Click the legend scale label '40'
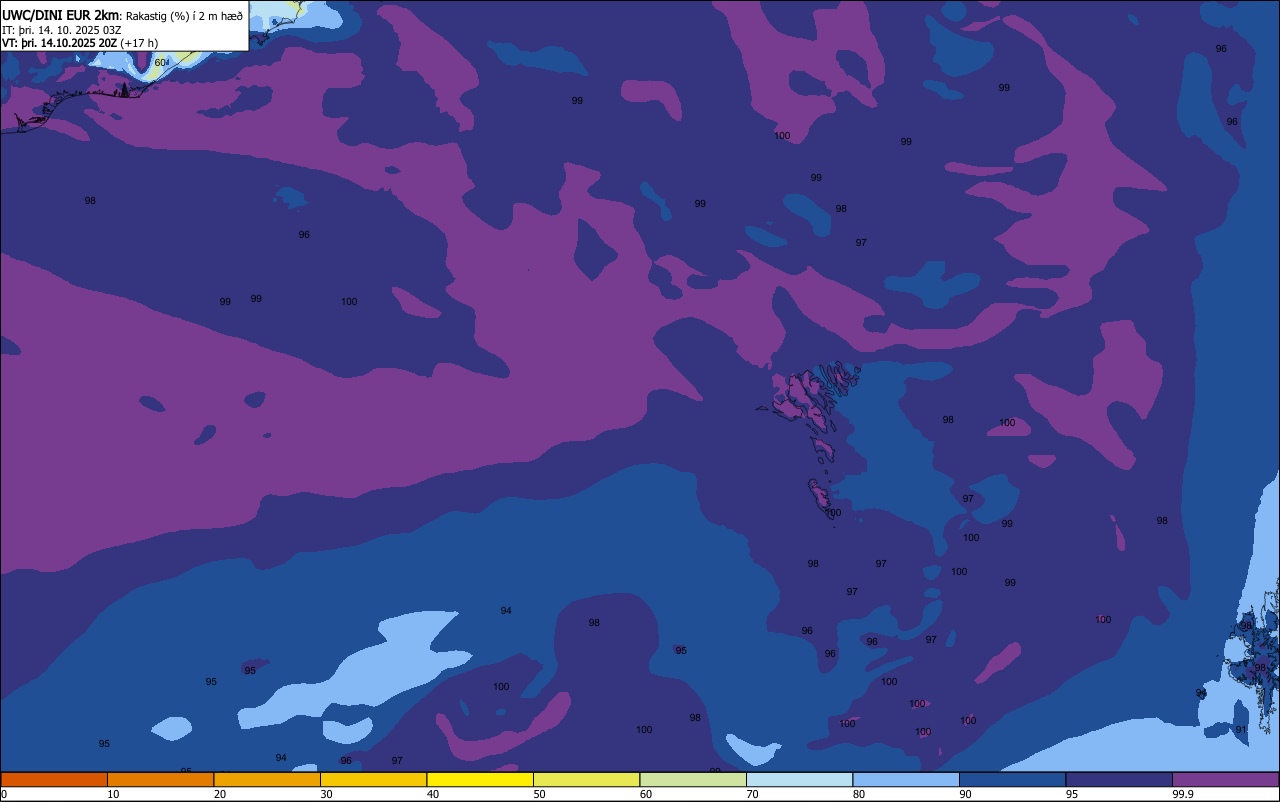This screenshot has height=802, width=1280. point(432,794)
